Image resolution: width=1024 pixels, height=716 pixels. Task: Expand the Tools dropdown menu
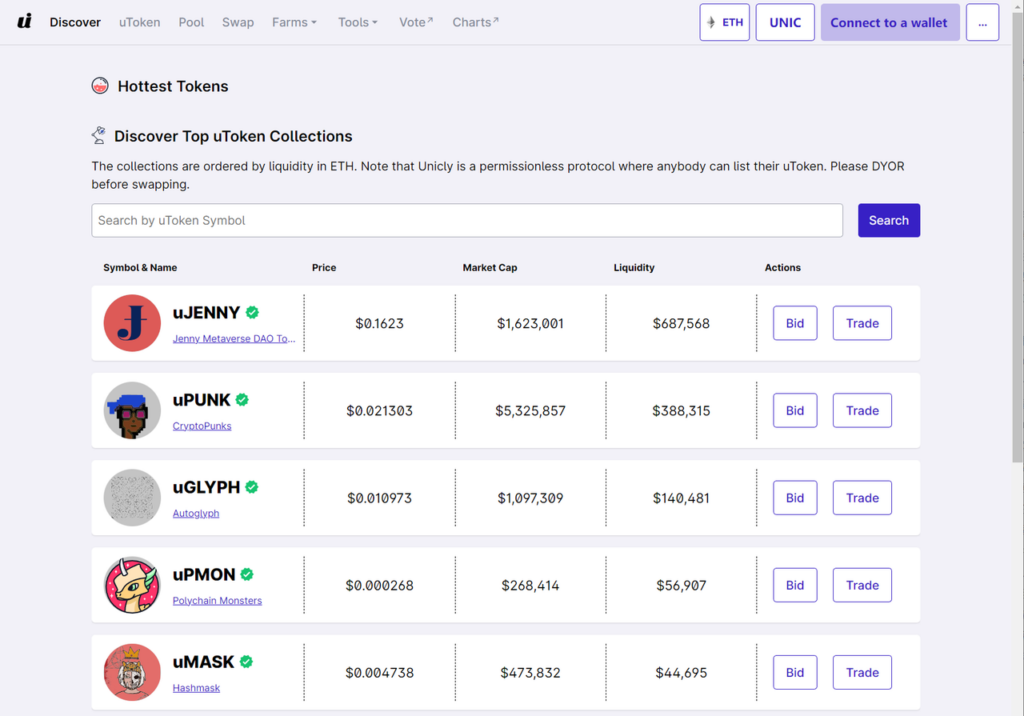tap(358, 22)
